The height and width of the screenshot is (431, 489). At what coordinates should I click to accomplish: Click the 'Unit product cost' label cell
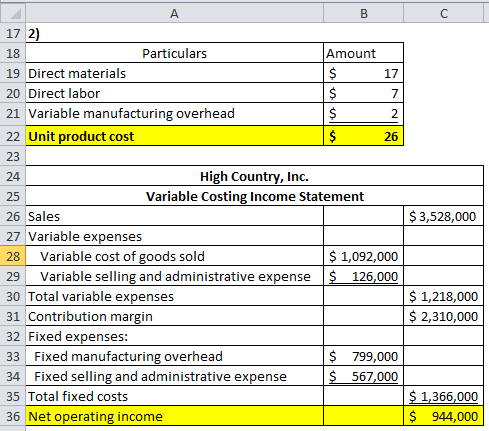coord(174,136)
